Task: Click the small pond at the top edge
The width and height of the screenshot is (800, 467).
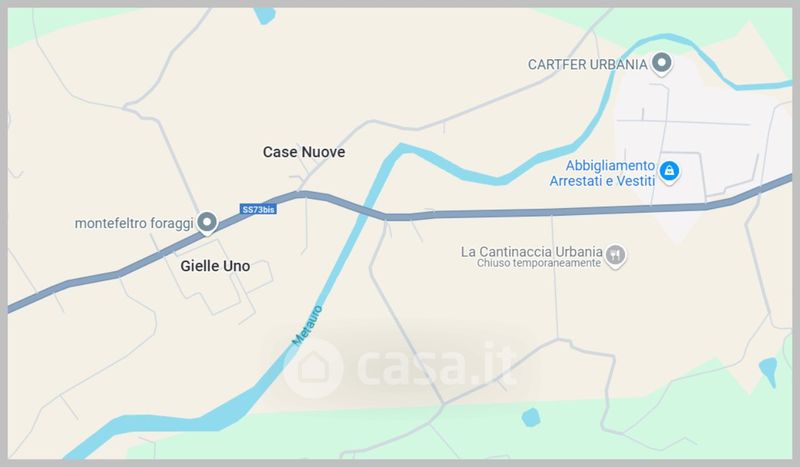Action: 264,15
